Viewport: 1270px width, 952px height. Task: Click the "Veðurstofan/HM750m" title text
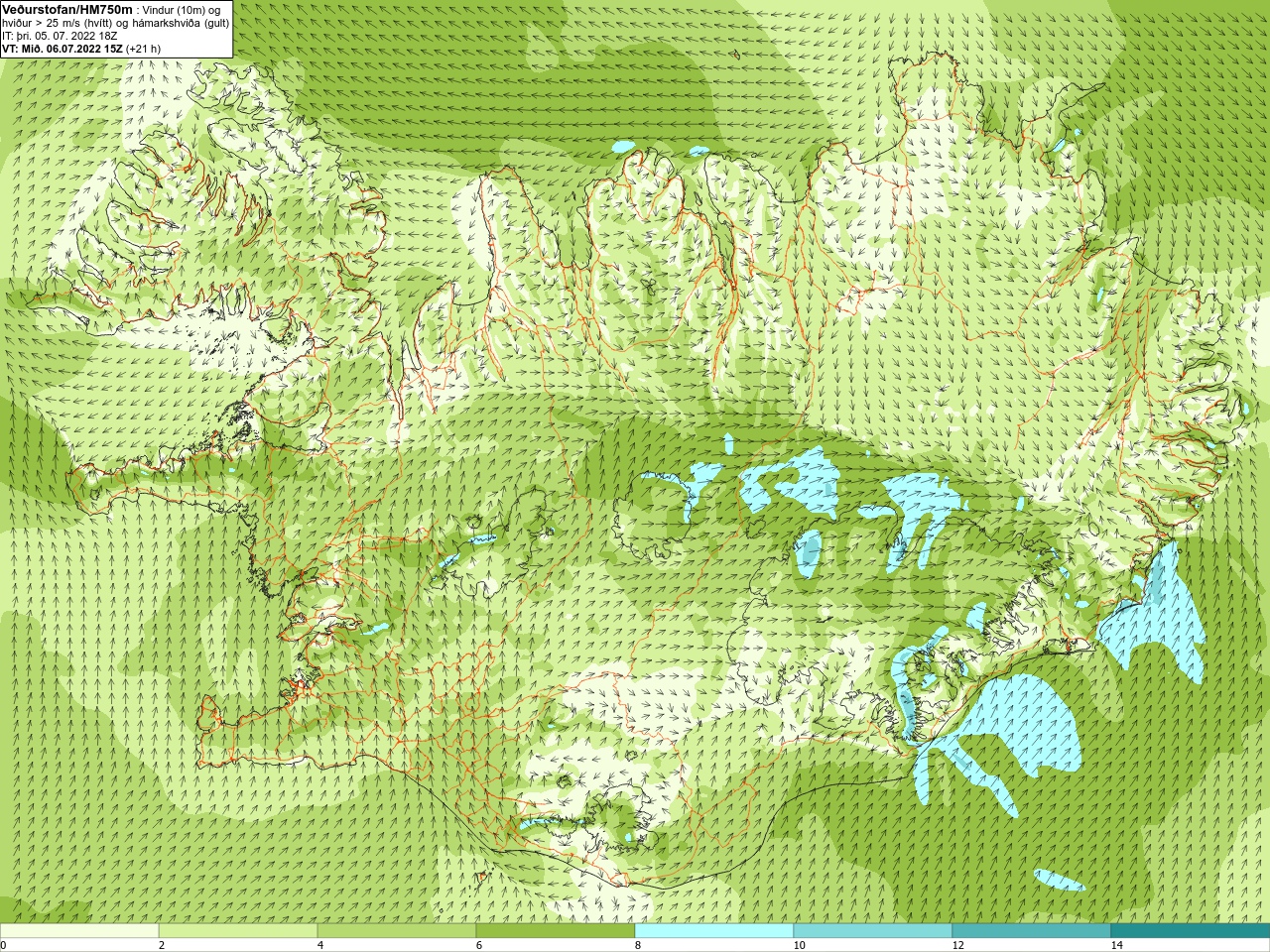click(67, 9)
